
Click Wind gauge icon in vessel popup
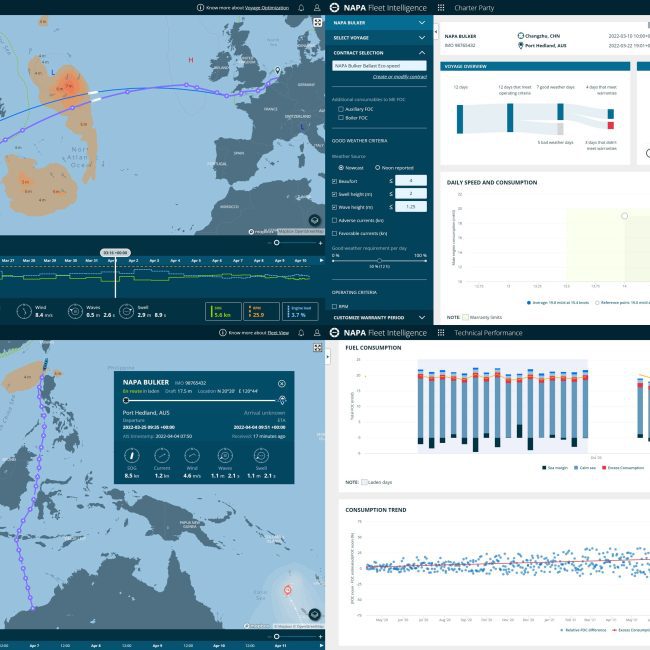tap(192, 456)
